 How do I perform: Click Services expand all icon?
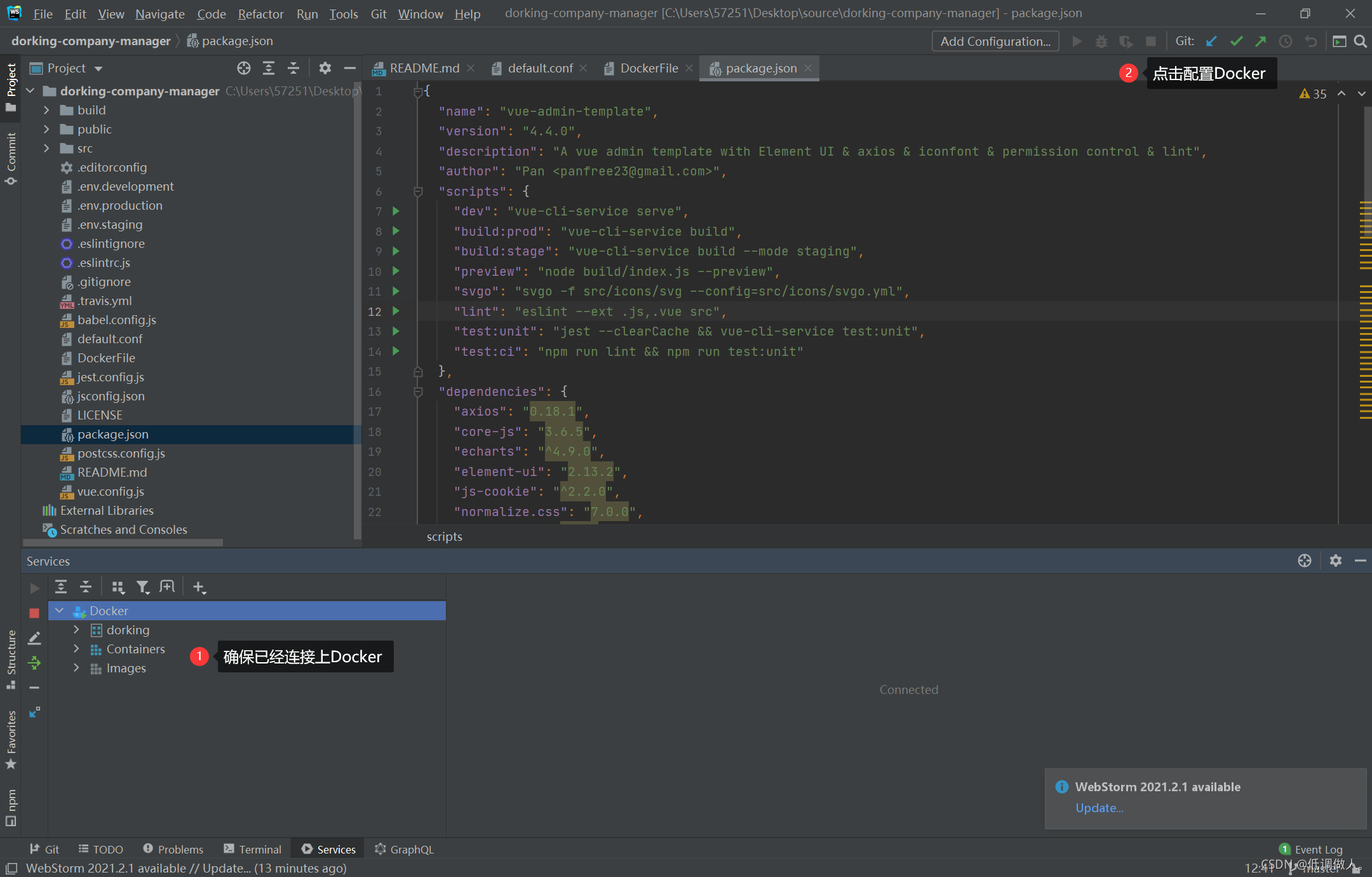pos(61,587)
